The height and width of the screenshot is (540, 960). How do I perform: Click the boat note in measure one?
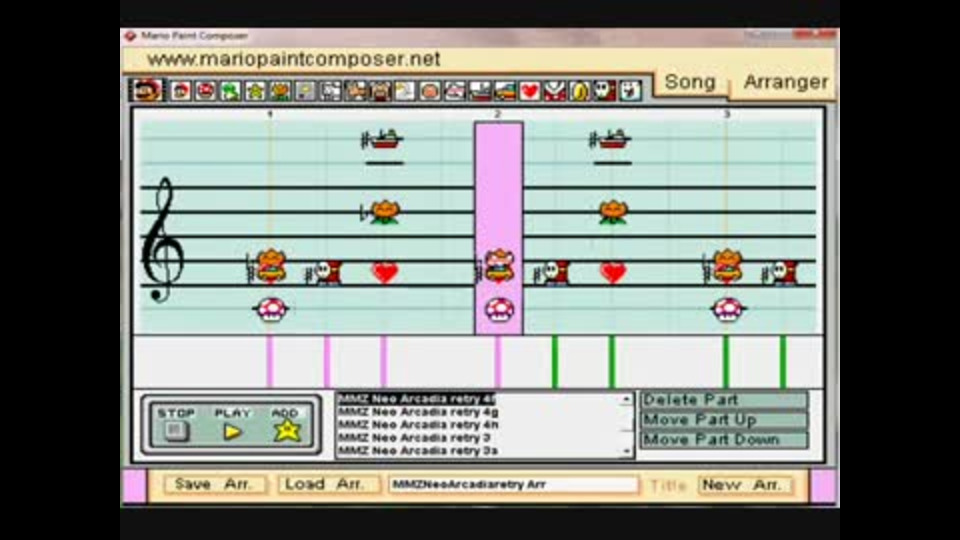tap(383, 140)
